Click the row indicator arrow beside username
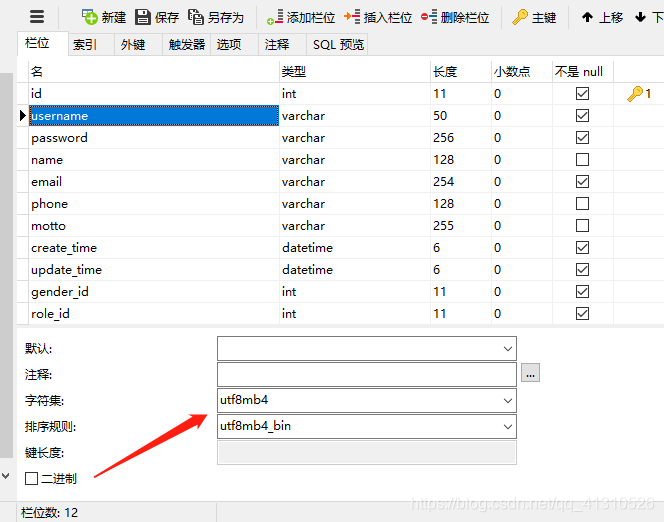The width and height of the screenshot is (664, 522). pyautogui.click(x=23, y=115)
